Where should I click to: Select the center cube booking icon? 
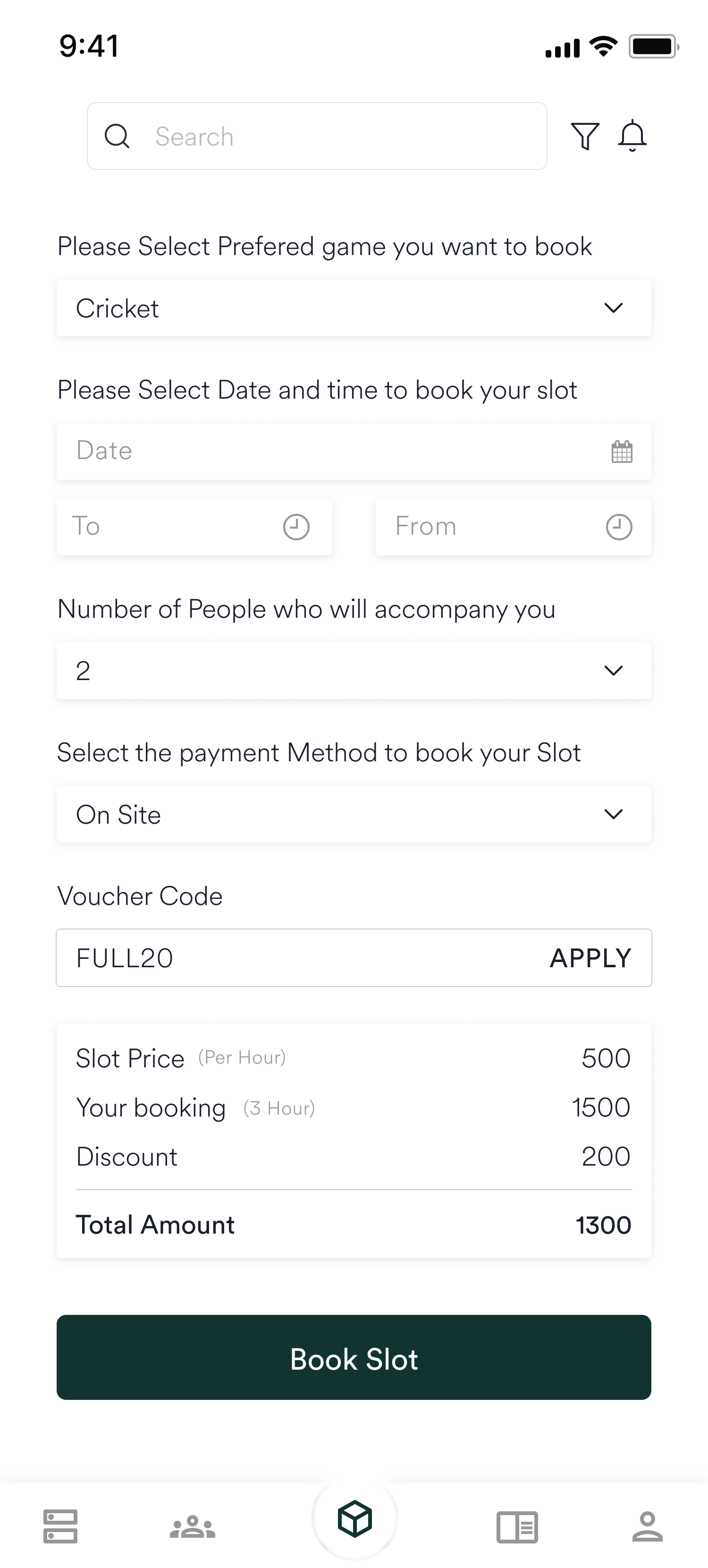tap(354, 1519)
